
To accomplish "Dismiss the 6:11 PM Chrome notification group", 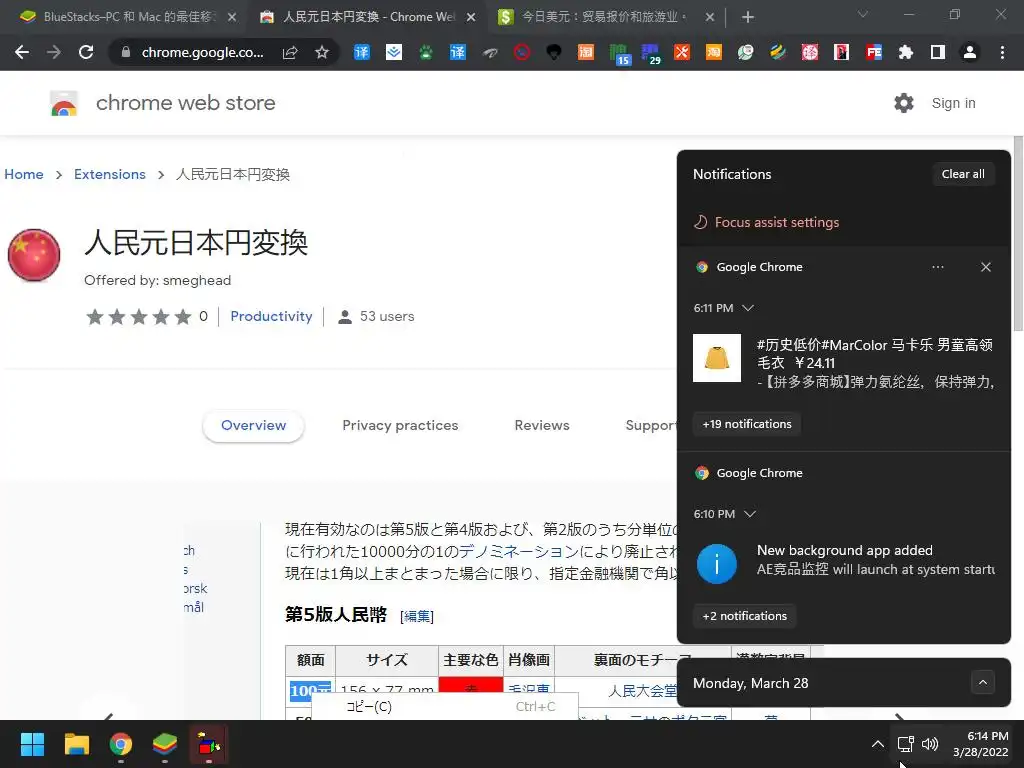I will pyautogui.click(x=986, y=267).
